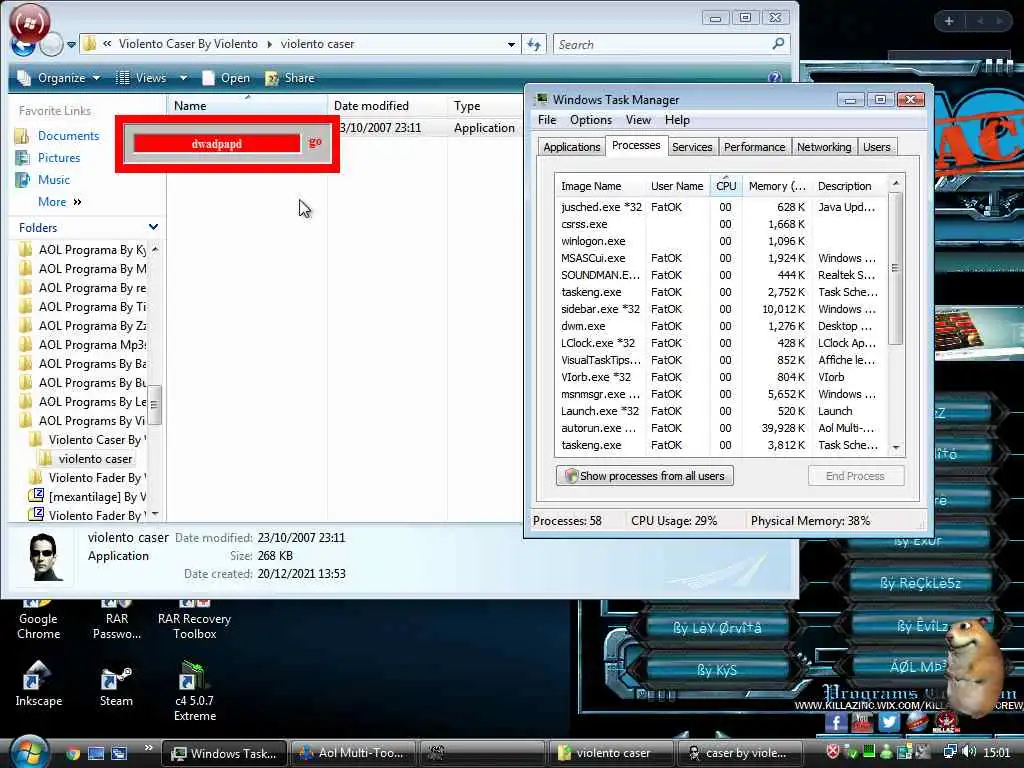Click the Windows Start orb
Image resolution: width=1024 pixels, height=768 pixels.
[27, 752]
